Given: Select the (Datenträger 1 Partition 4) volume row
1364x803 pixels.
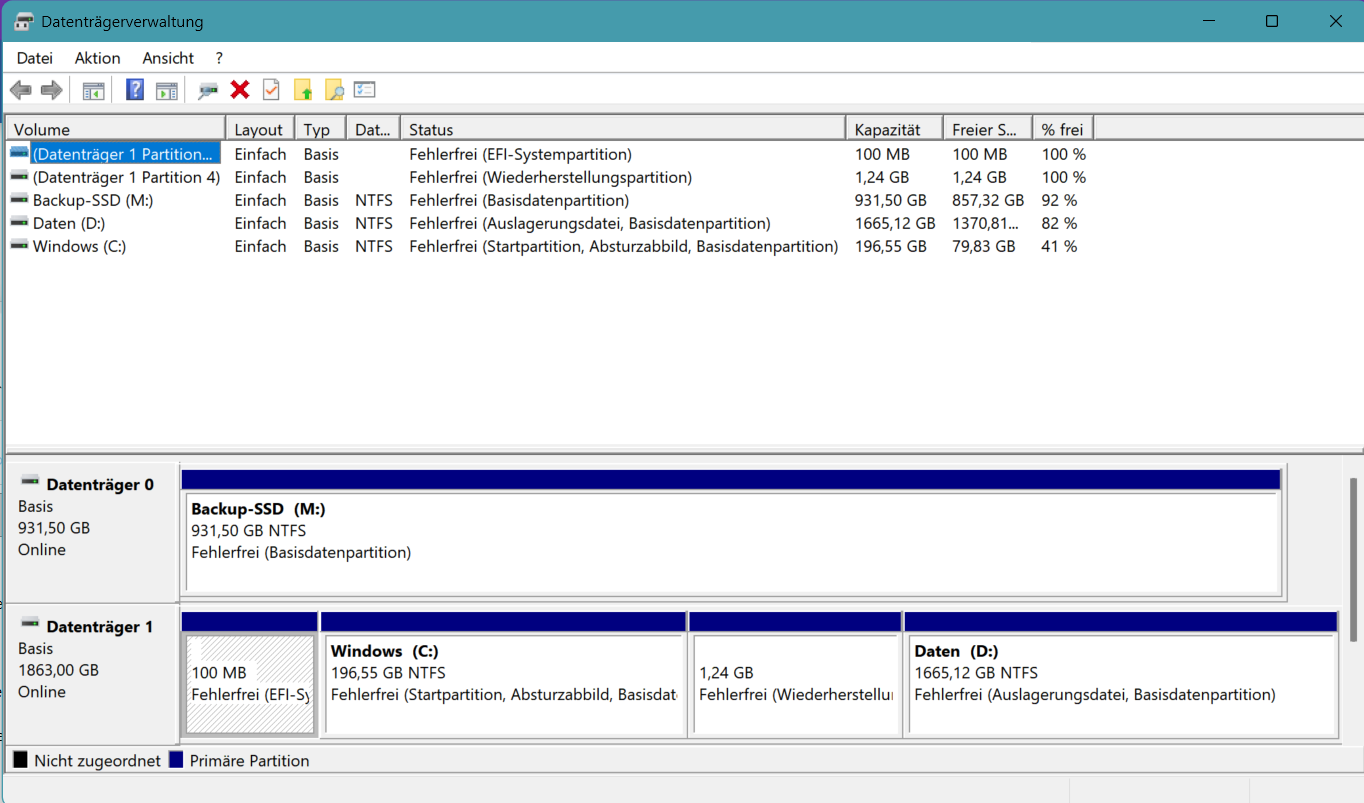Looking at the screenshot, I should click(548, 177).
